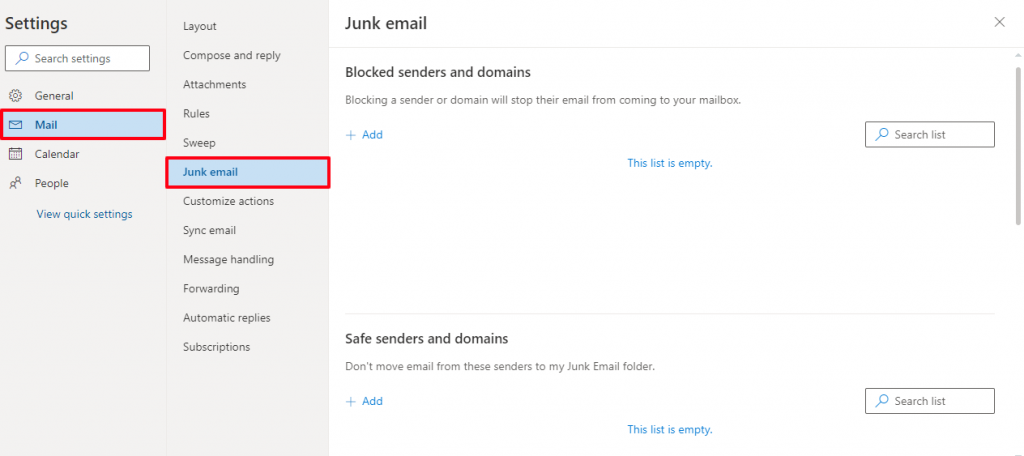Viewport: 1024px width, 456px height.
Task: Click the 'Safe senders and domains' heading
Action: click(x=426, y=339)
